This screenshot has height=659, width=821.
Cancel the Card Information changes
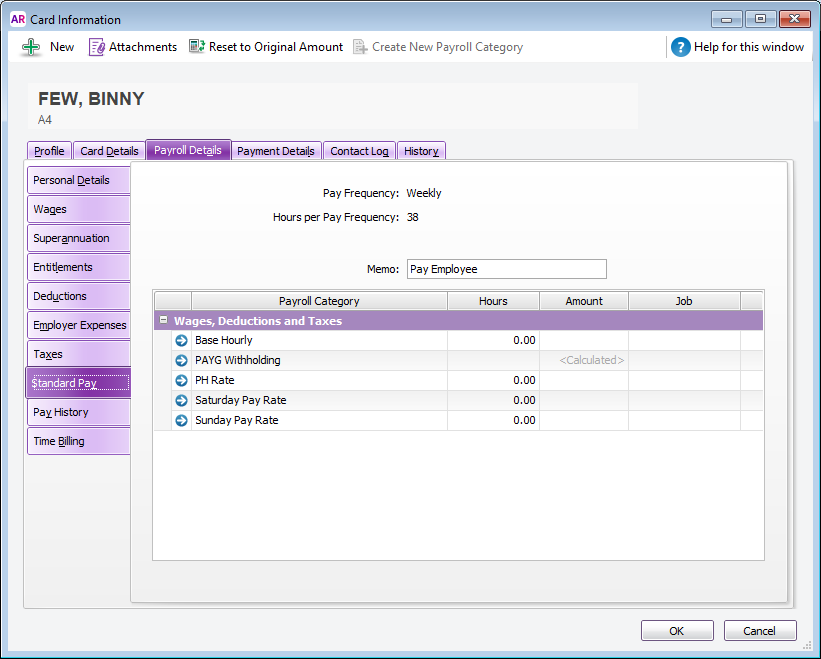(x=760, y=630)
